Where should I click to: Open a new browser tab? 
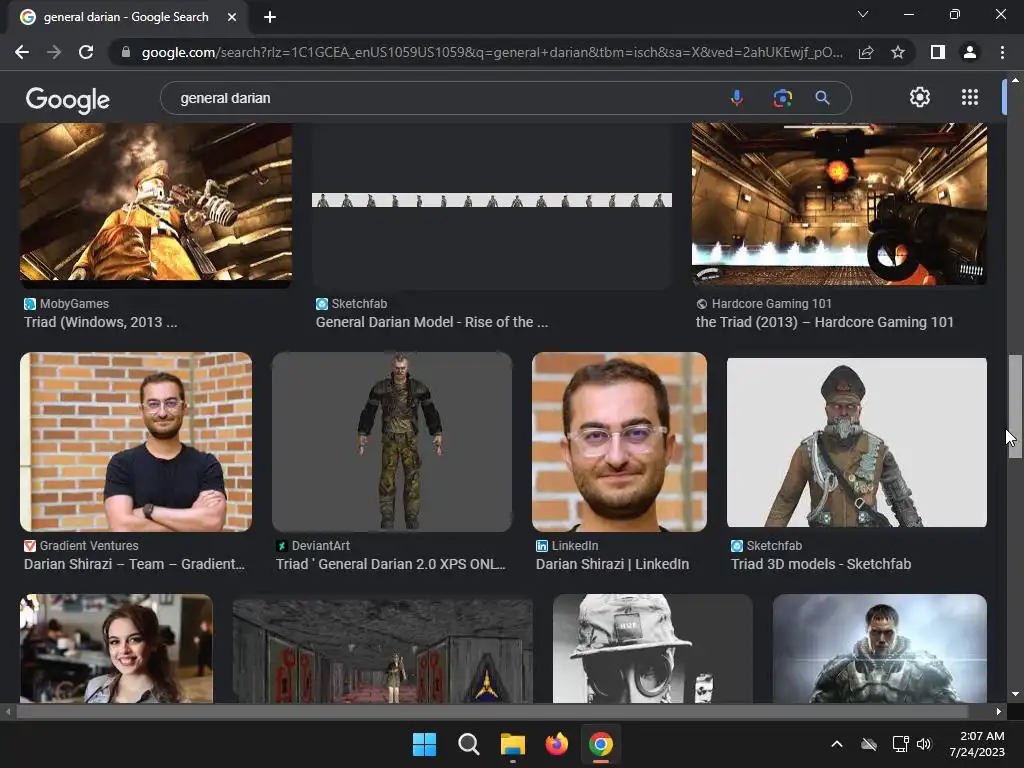270,17
